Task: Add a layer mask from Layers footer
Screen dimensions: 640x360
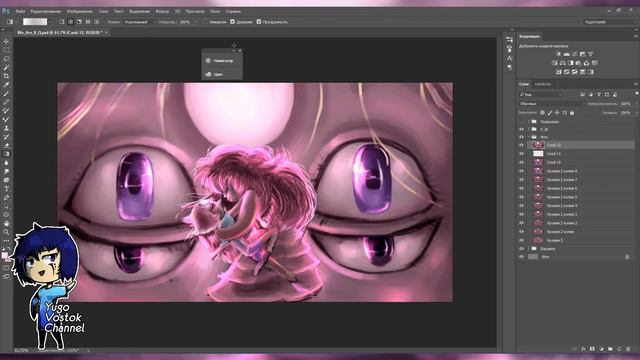Action: click(592, 349)
